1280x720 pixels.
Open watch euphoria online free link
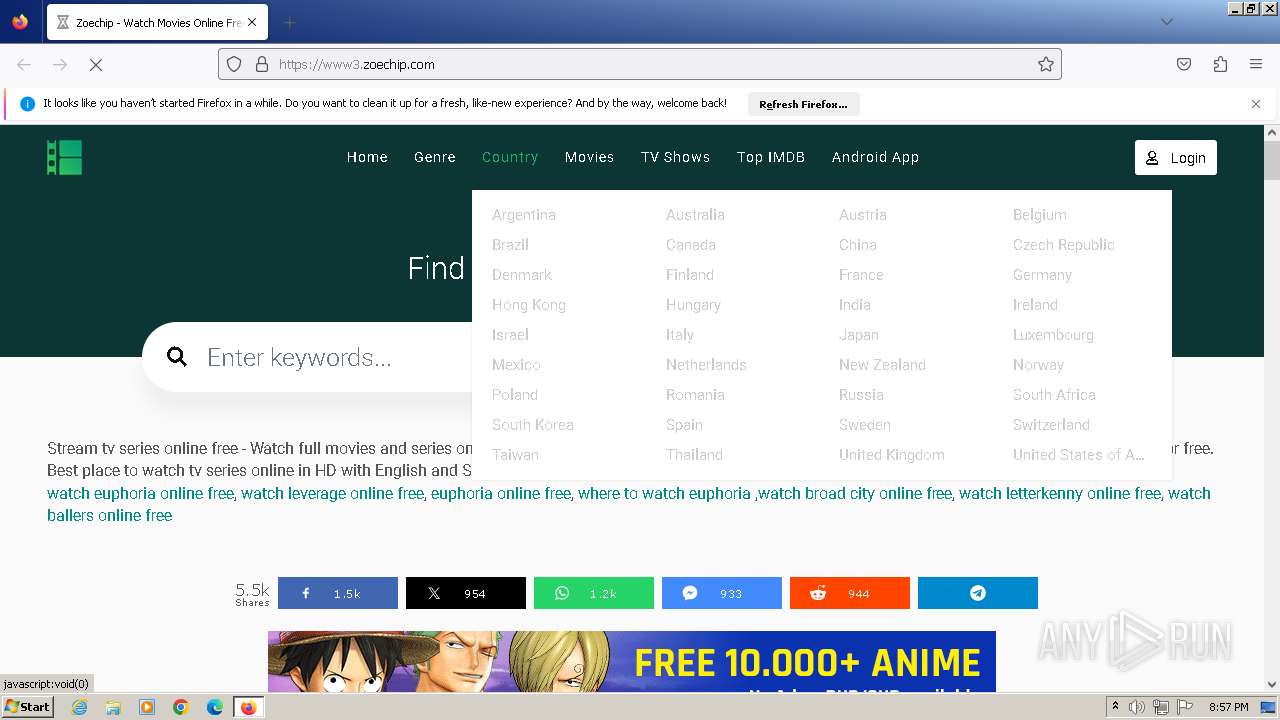[x=140, y=493]
